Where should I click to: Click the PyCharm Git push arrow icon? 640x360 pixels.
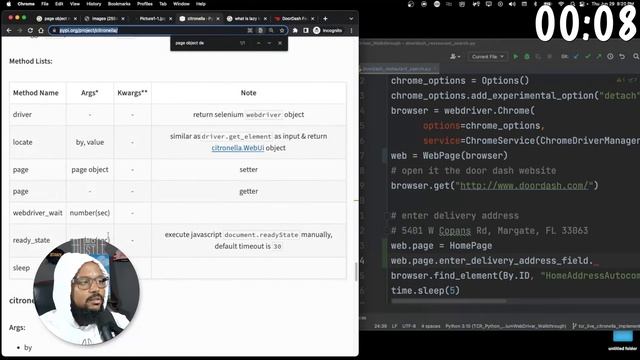[x=599, y=56]
